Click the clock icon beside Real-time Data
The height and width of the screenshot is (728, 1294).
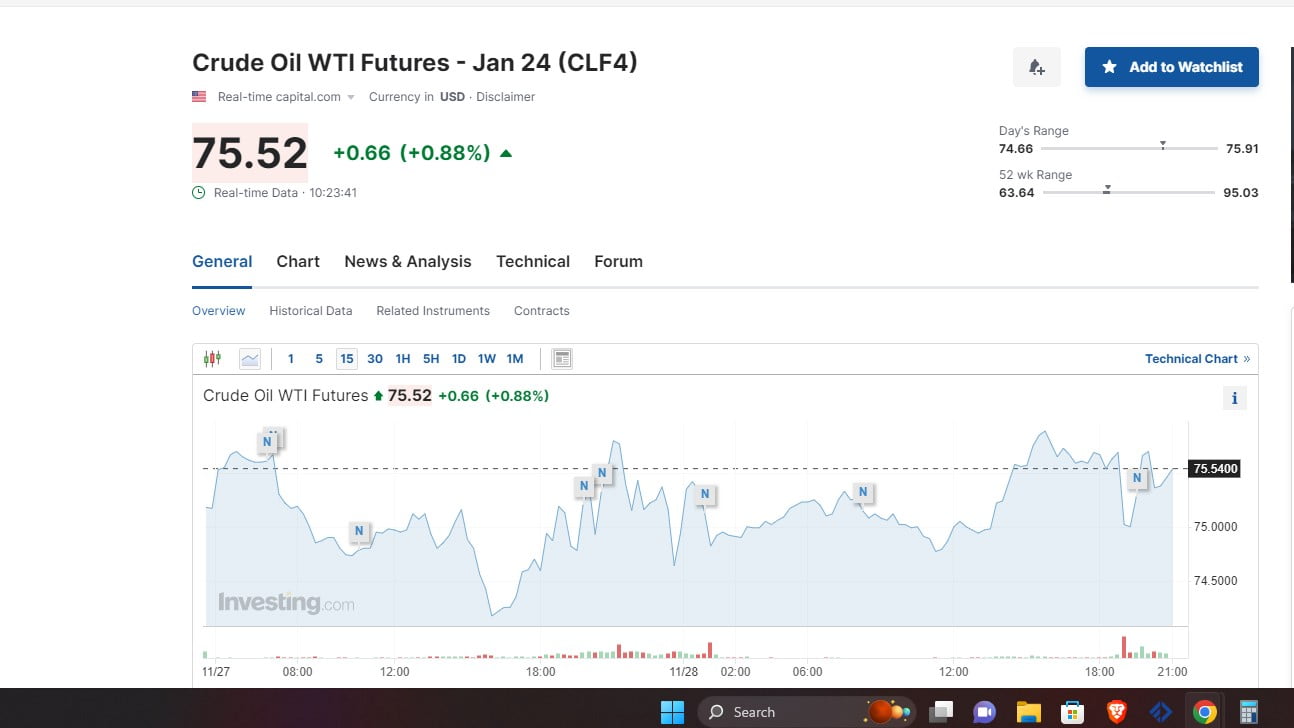tap(199, 192)
